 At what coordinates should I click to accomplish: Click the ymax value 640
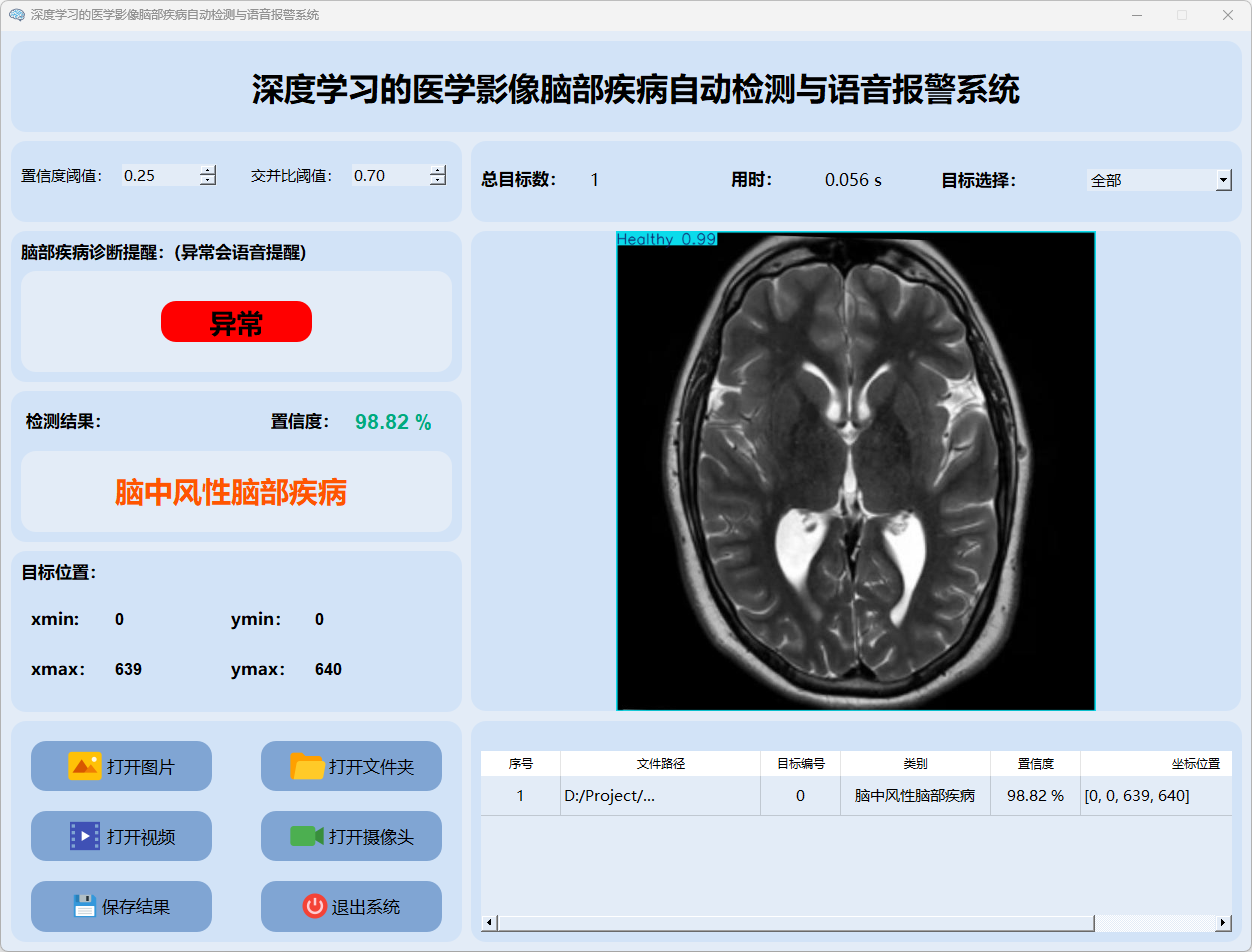(328, 670)
